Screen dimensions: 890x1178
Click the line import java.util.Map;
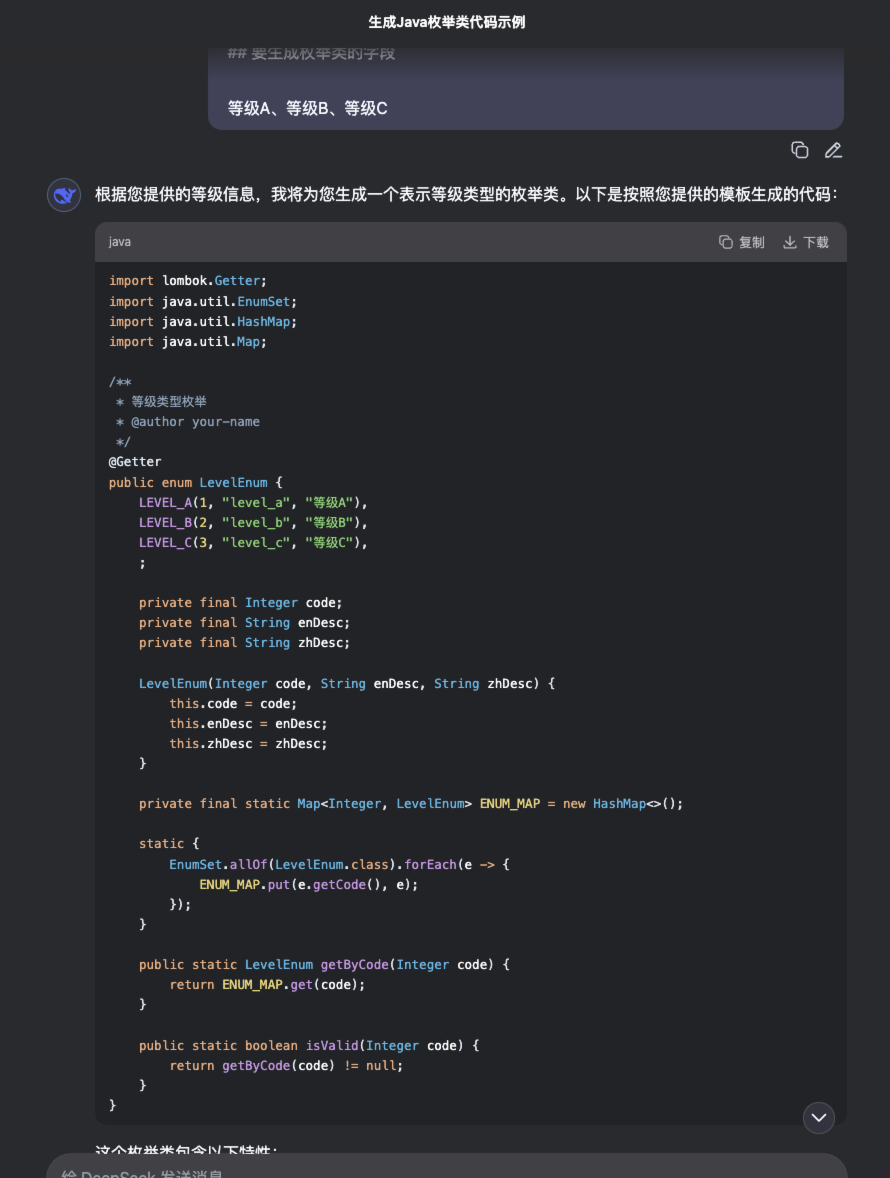click(188, 342)
